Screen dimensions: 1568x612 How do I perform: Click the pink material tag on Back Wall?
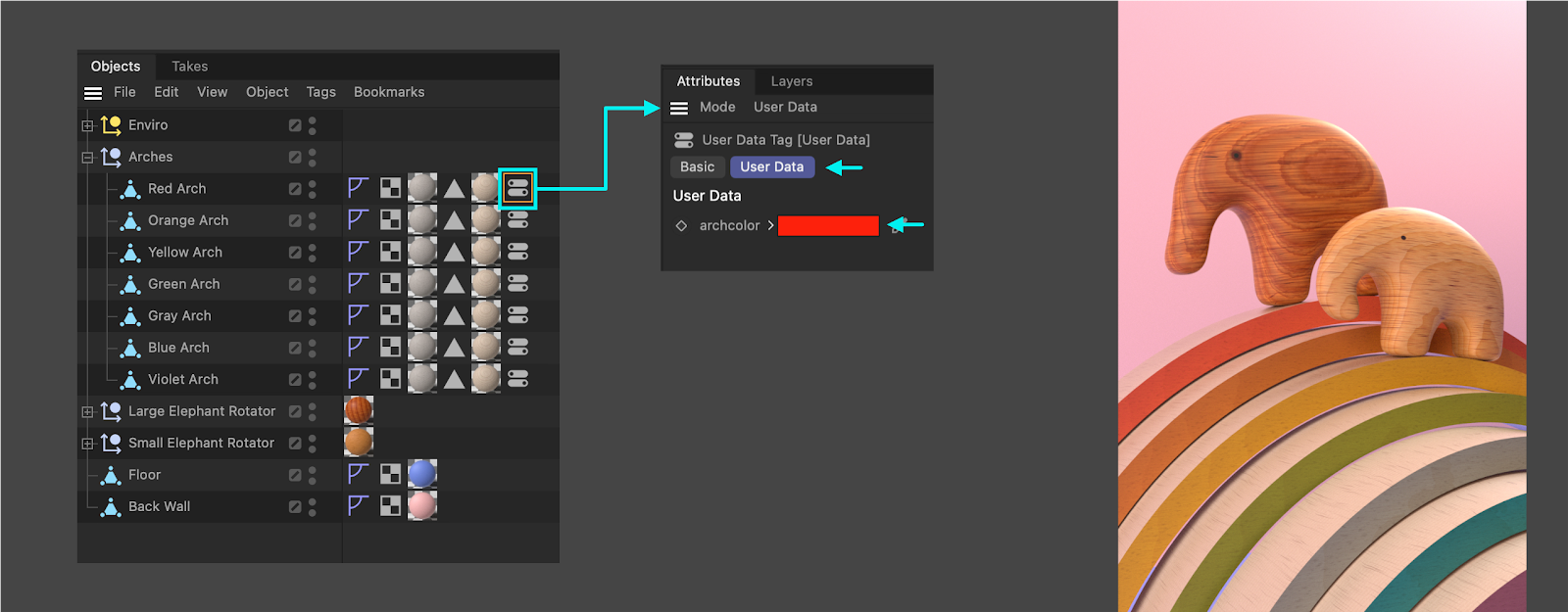422,506
